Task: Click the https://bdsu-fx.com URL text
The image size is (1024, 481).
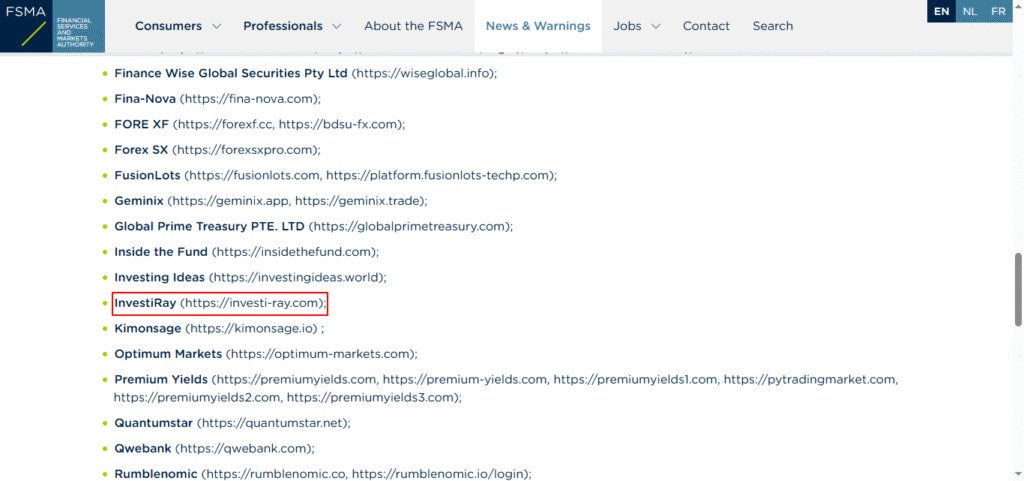Action: click(x=339, y=124)
